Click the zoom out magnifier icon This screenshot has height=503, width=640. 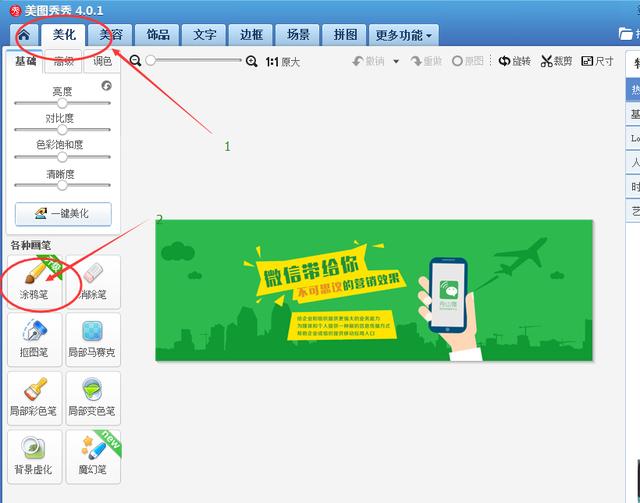(x=135, y=61)
